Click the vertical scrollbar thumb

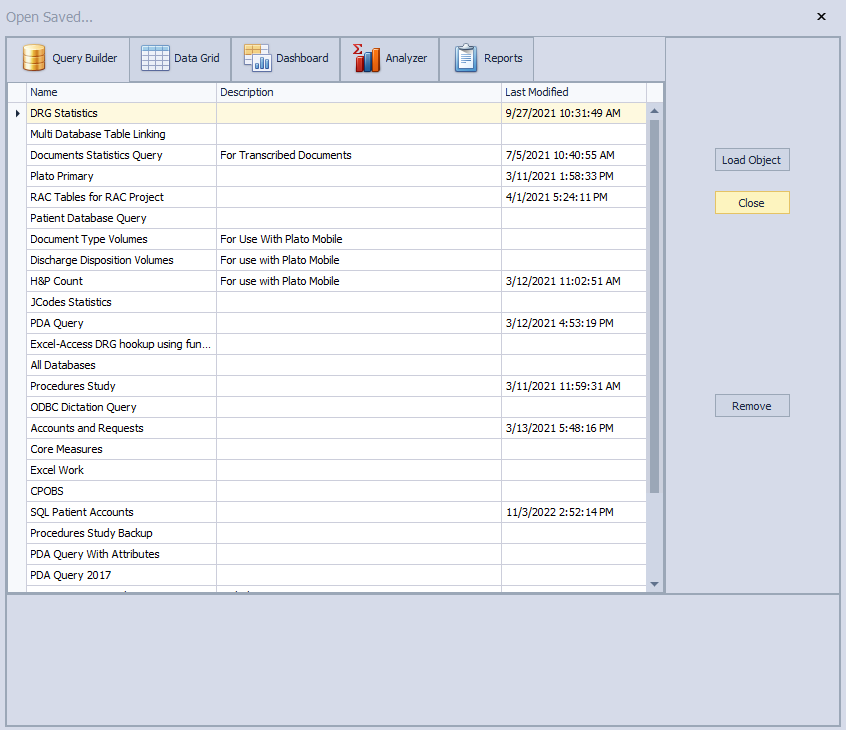654,306
